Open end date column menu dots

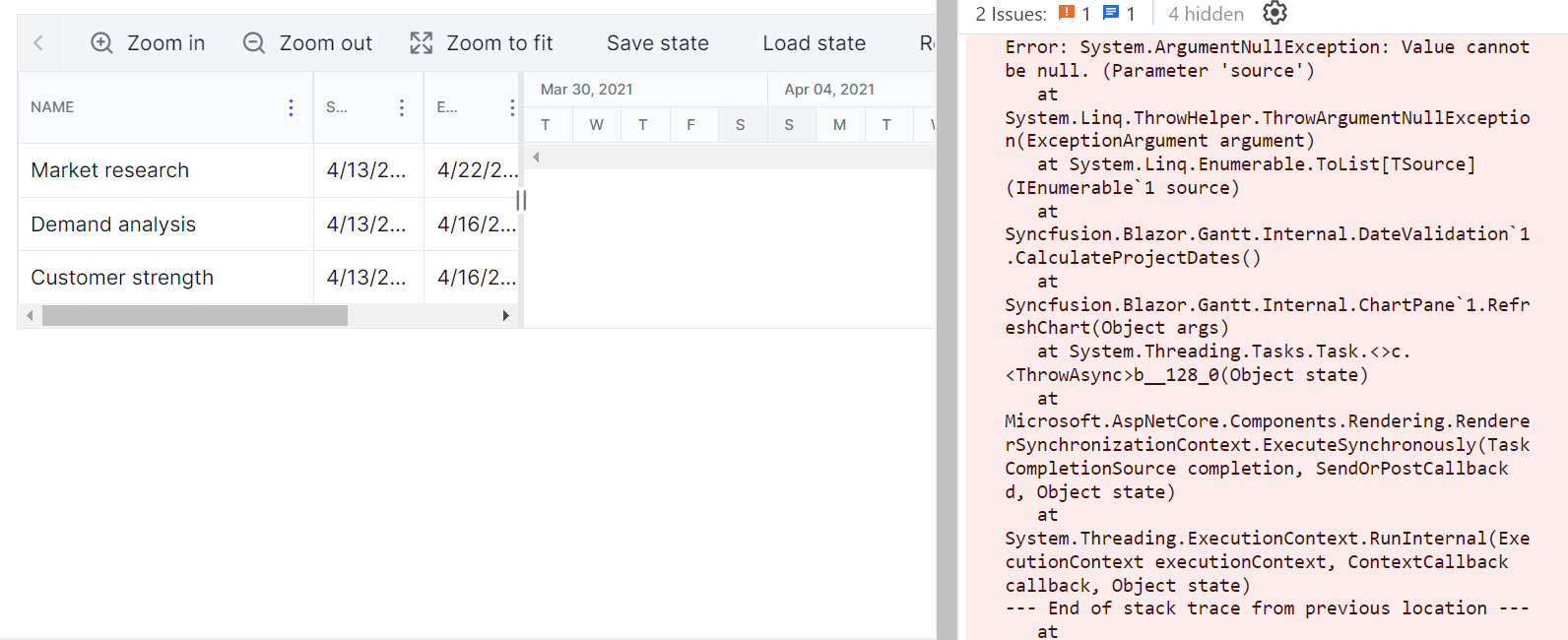tap(511, 107)
